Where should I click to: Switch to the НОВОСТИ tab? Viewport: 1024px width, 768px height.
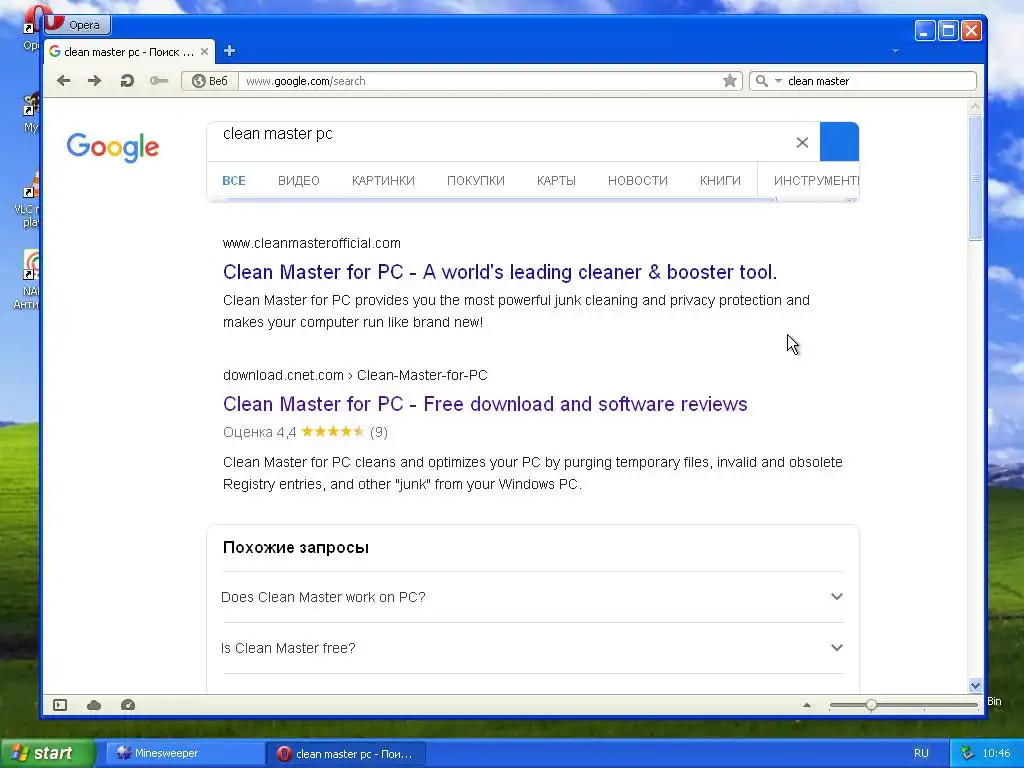638,181
